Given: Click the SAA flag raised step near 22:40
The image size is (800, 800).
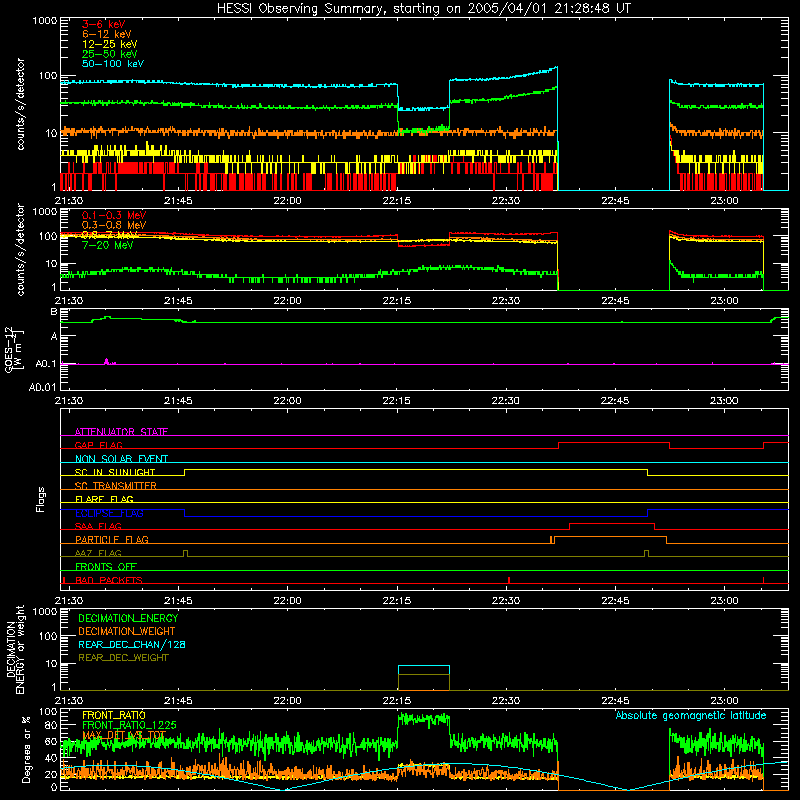Looking at the screenshot, I should [612, 524].
